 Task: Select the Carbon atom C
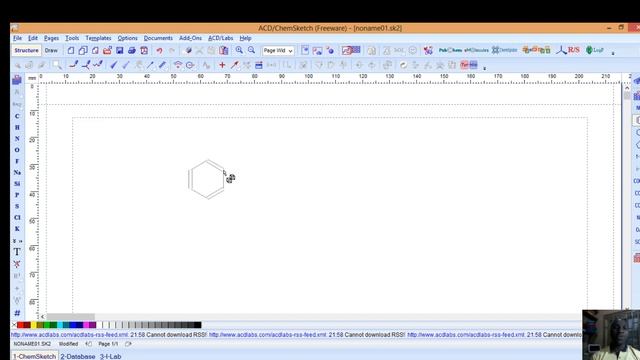click(x=17, y=116)
